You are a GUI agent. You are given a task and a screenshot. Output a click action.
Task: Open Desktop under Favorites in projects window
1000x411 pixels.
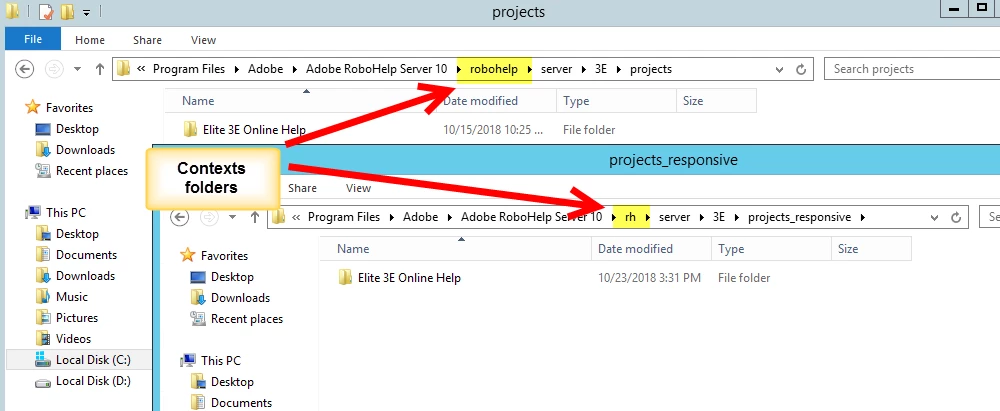[x=68, y=129]
